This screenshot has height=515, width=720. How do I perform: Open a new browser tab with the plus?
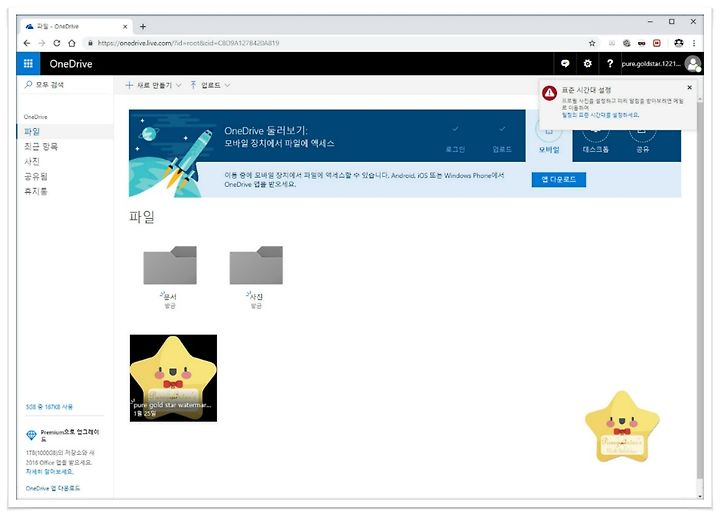pyautogui.click(x=143, y=27)
